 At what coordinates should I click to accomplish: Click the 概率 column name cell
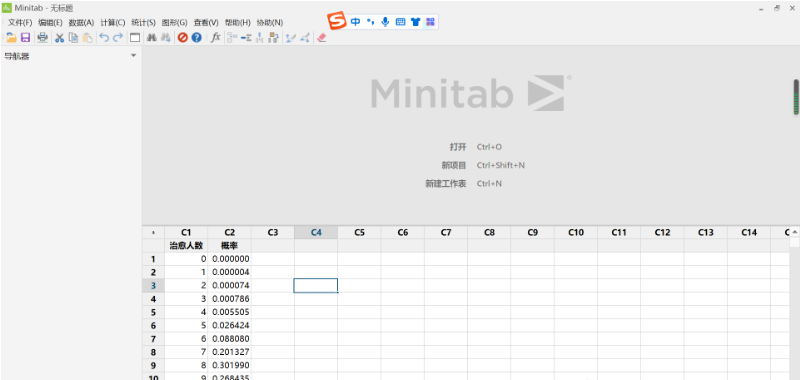click(229, 246)
